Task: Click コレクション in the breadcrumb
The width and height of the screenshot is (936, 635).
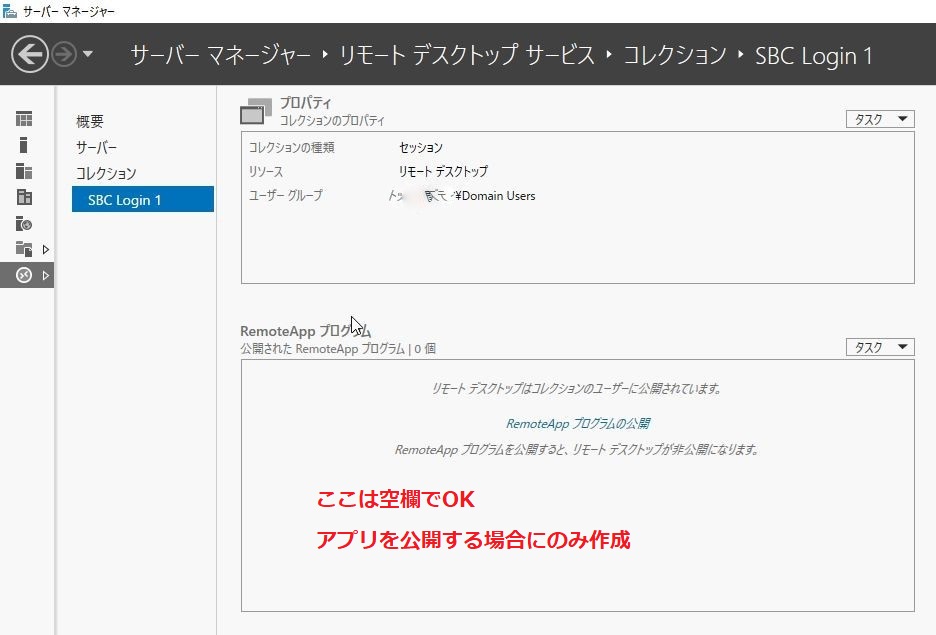Action: click(x=675, y=55)
